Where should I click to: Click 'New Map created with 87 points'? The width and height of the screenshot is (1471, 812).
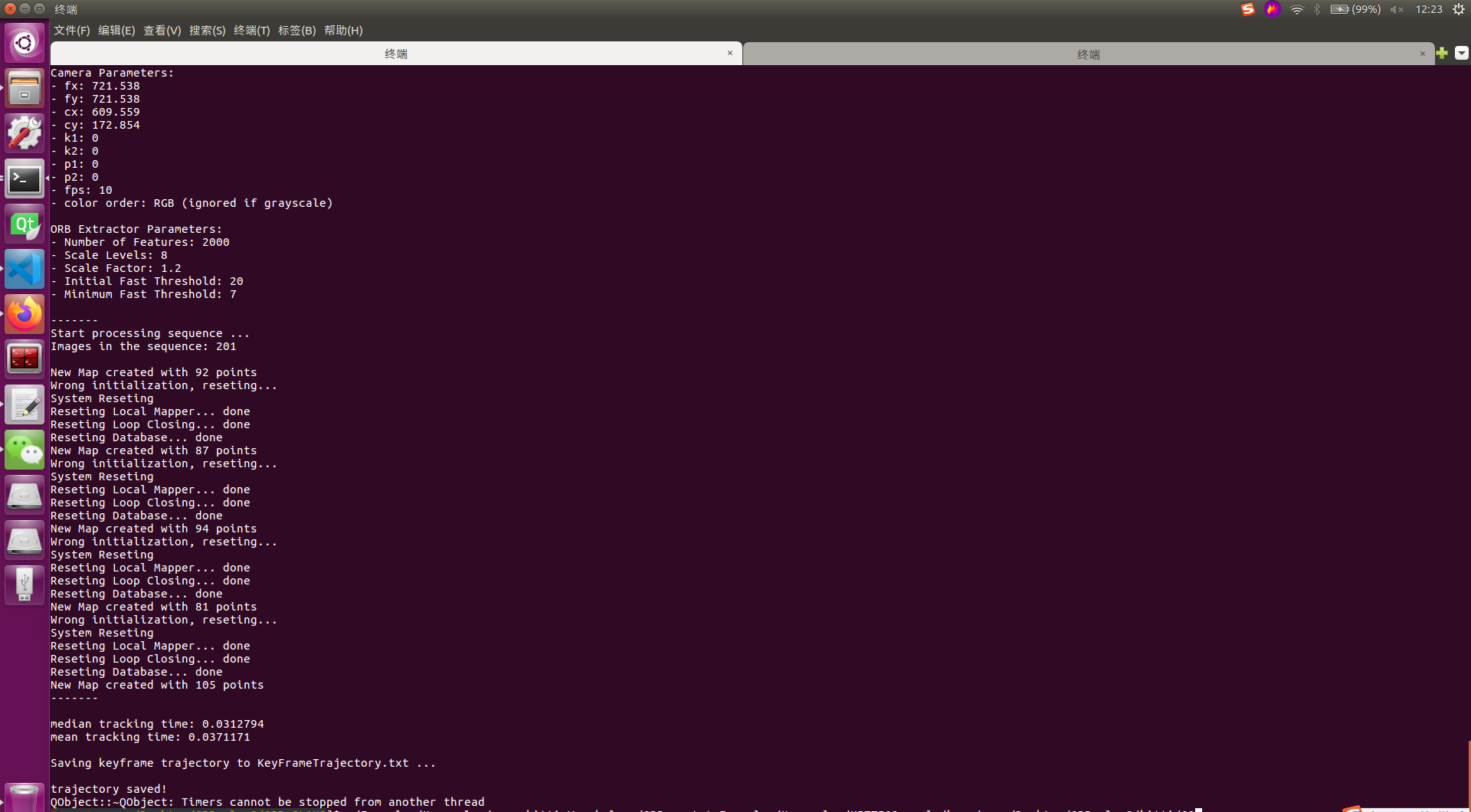[x=154, y=450]
